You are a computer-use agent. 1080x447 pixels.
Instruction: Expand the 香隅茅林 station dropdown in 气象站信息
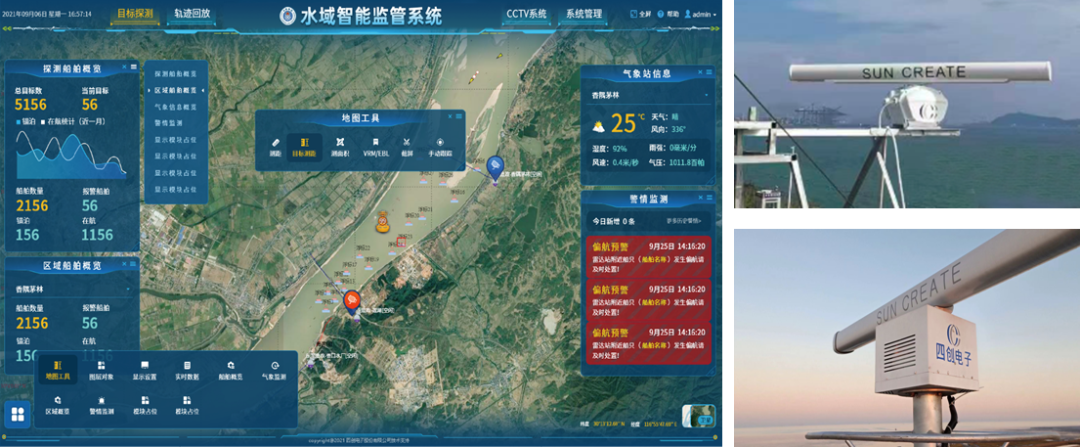(706, 95)
